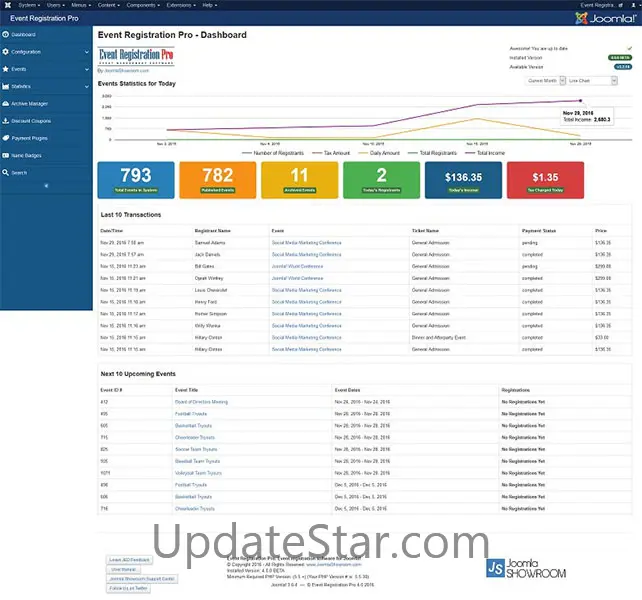Screen dimensions: 642x600
Task: Click registrant name Oprah Winfrey
Action: [209, 278]
